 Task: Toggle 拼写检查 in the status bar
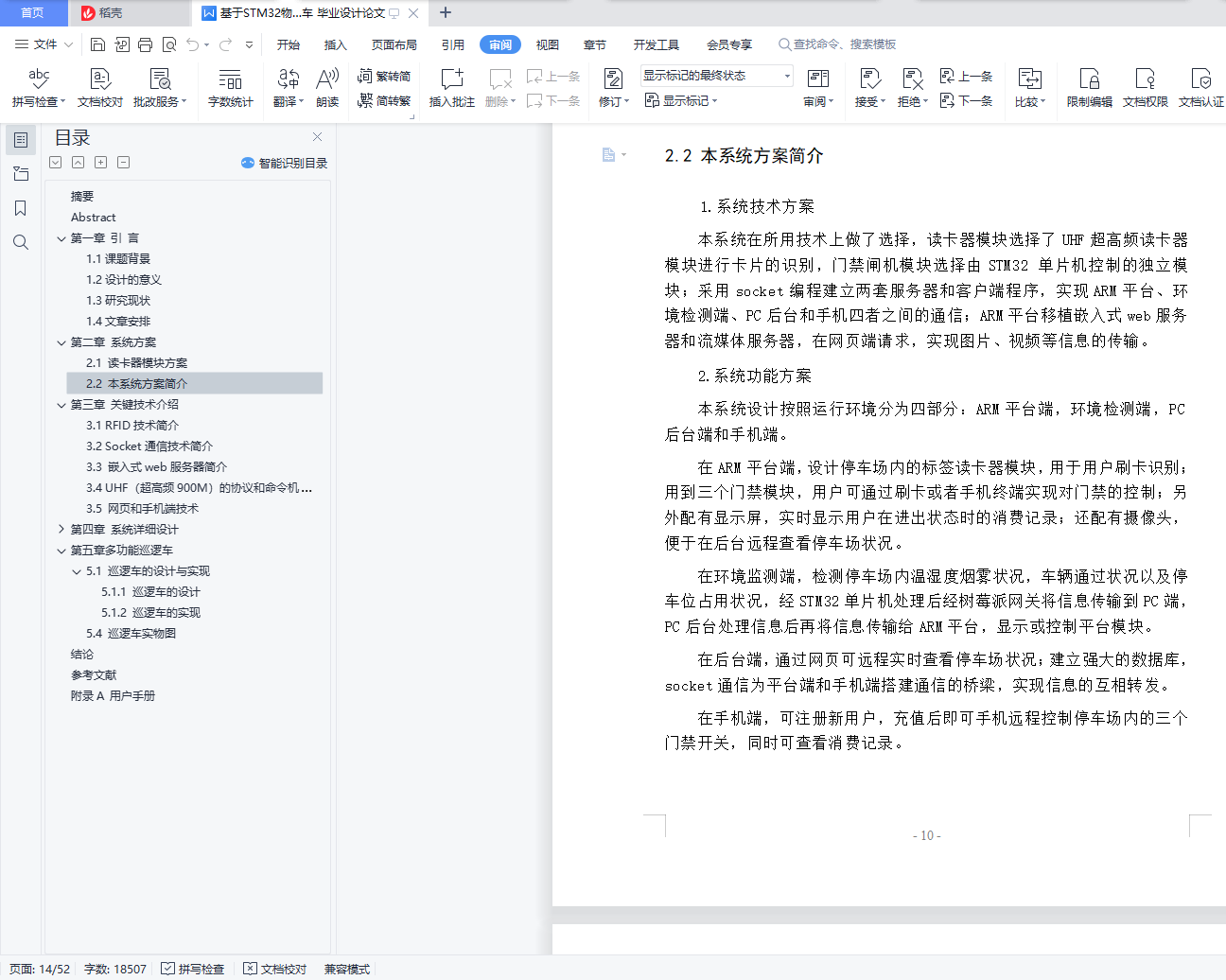click(x=193, y=969)
